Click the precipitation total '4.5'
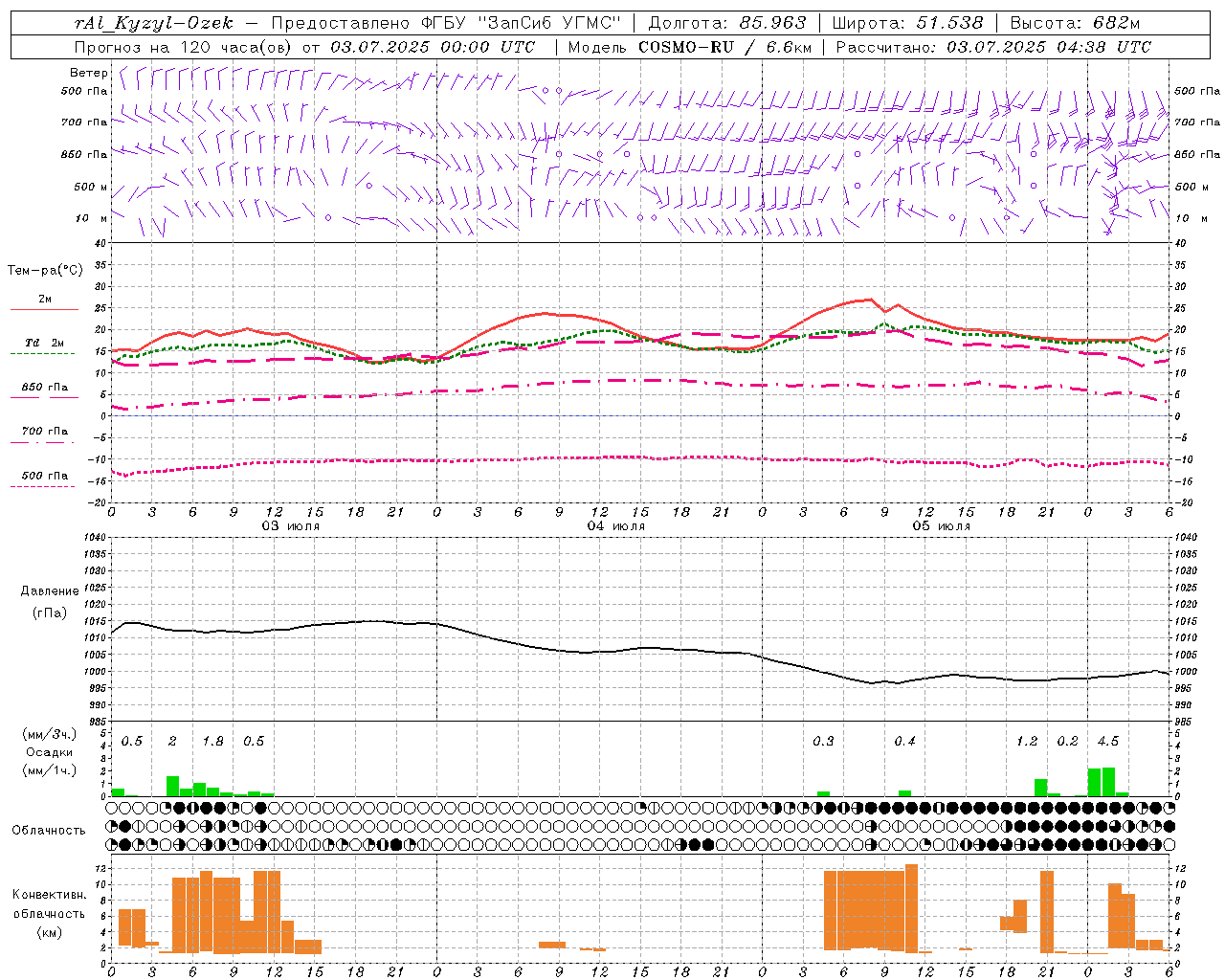 (x=1108, y=742)
